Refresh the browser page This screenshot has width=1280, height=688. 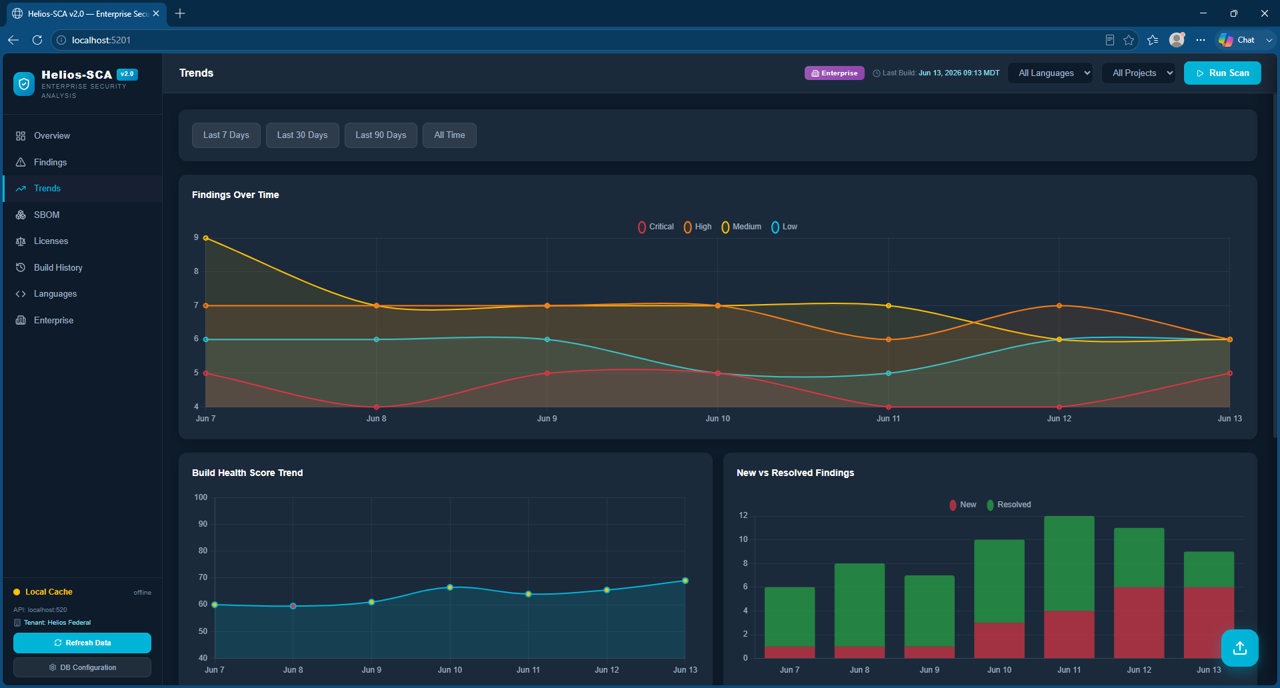(x=37, y=40)
